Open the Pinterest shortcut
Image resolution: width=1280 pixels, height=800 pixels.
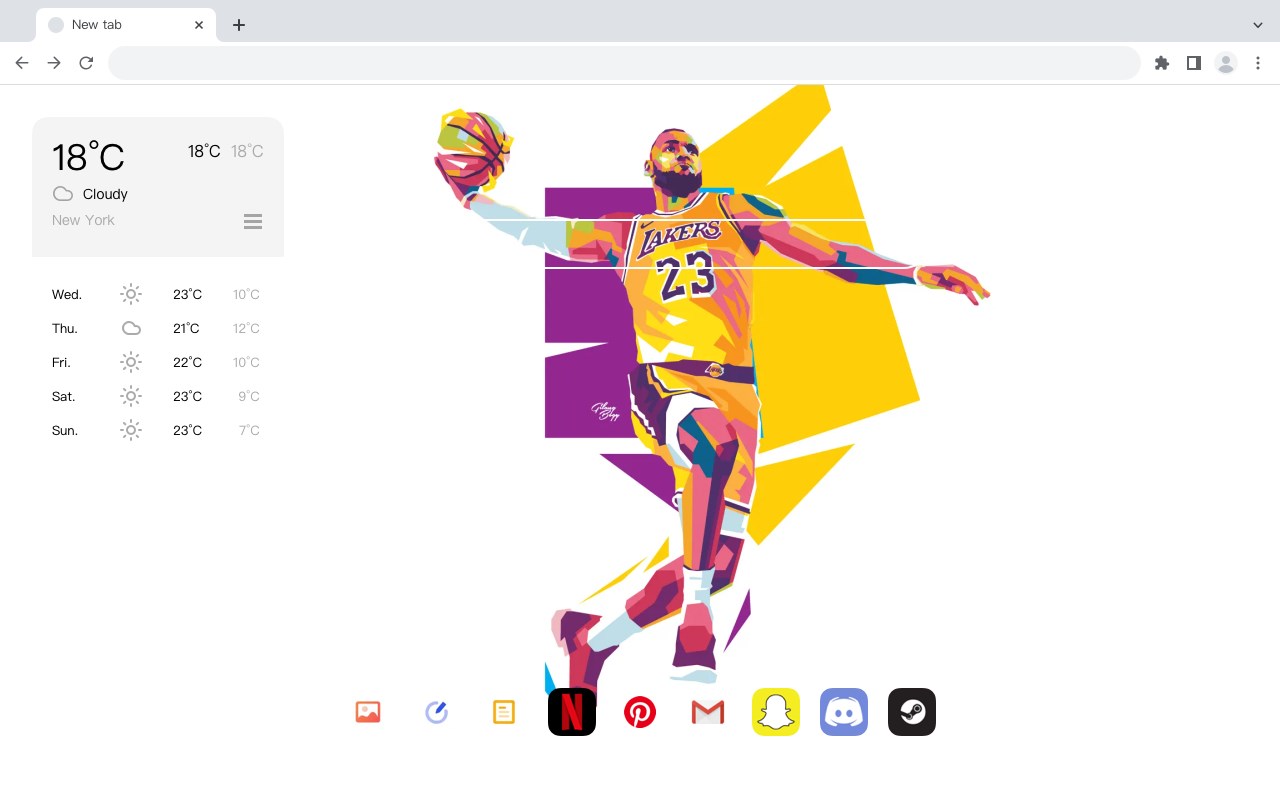pos(640,712)
